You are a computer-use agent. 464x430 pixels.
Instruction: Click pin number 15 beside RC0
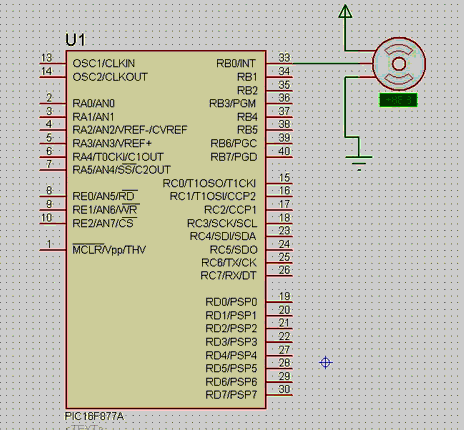click(284, 178)
